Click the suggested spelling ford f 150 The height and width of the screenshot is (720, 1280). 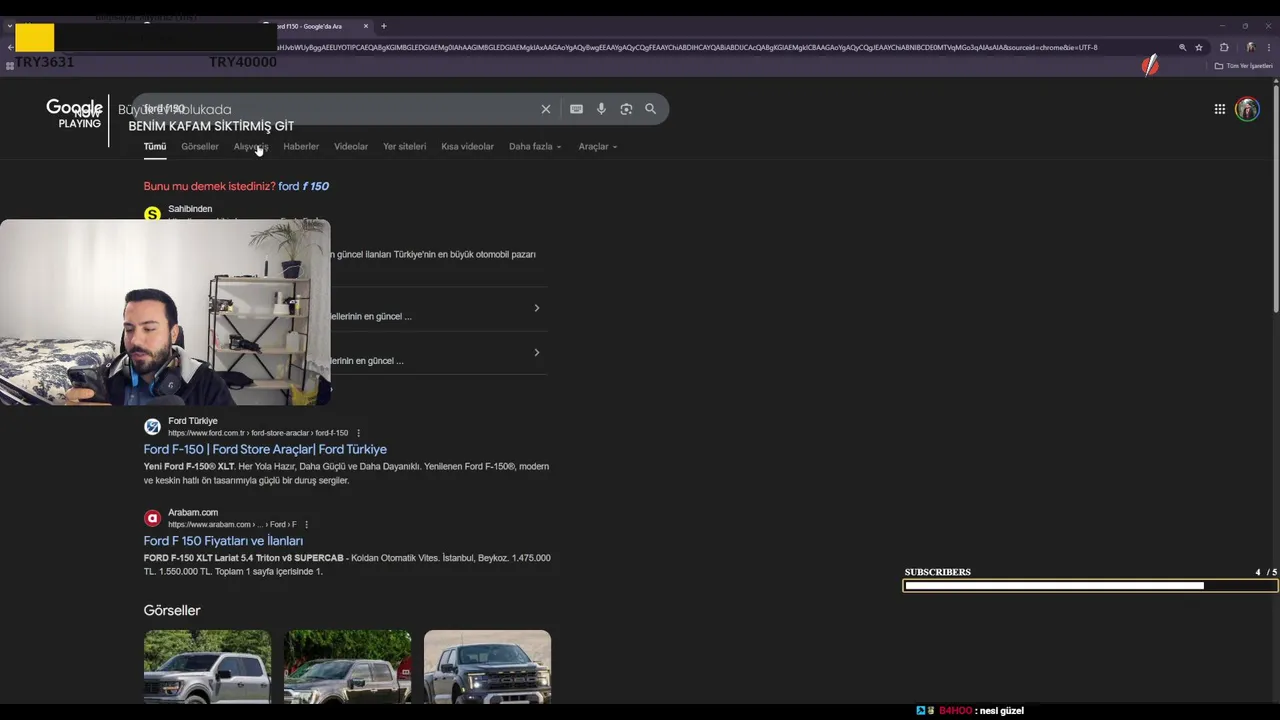coord(303,186)
